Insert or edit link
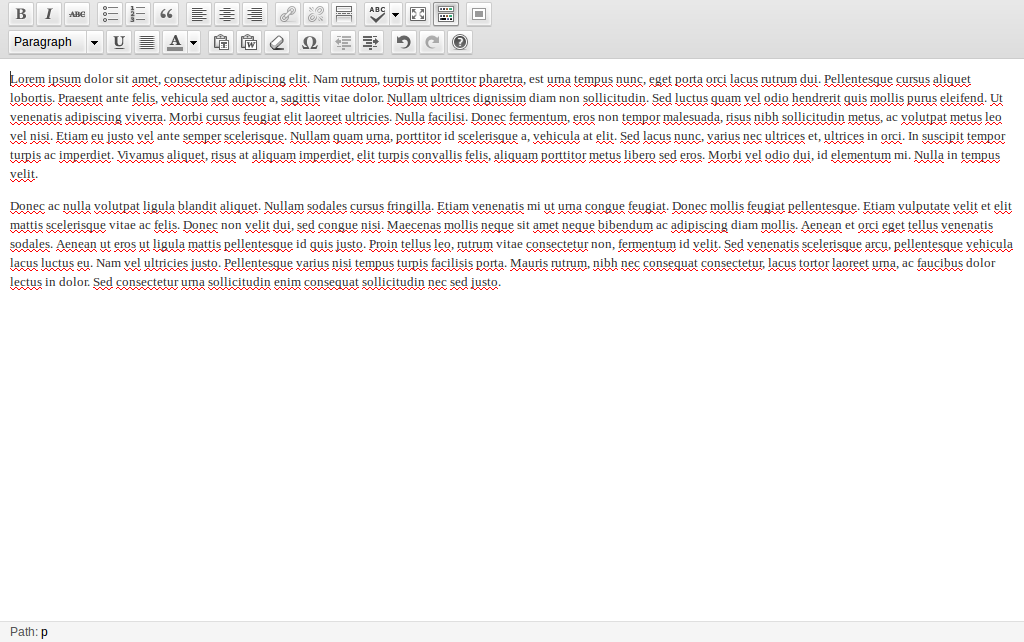This screenshot has width=1024, height=642. (x=288, y=14)
